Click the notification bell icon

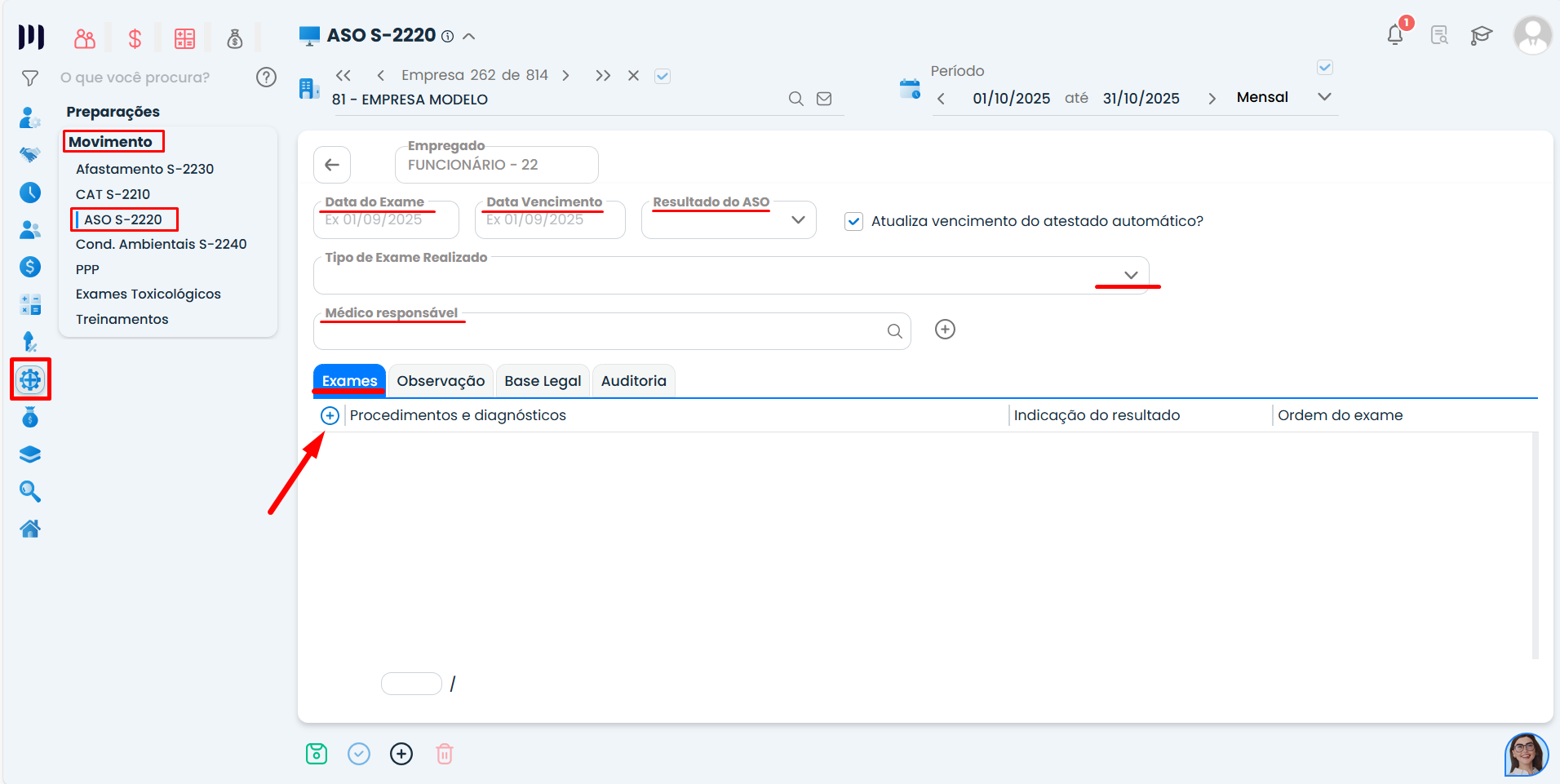(x=1395, y=35)
